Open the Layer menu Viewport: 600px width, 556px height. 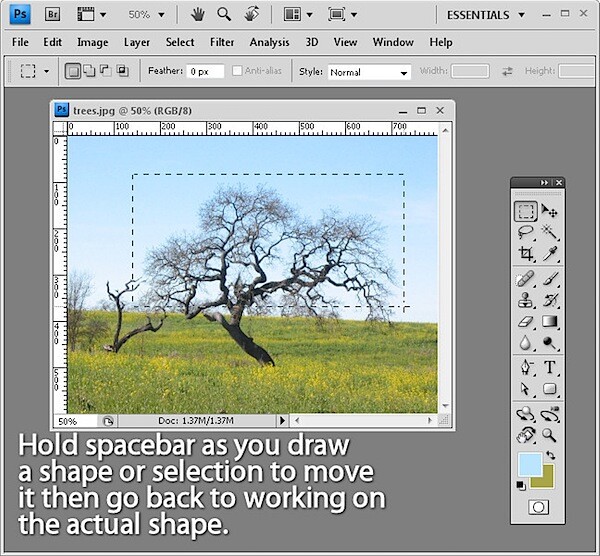pyautogui.click(x=137, y=42)
